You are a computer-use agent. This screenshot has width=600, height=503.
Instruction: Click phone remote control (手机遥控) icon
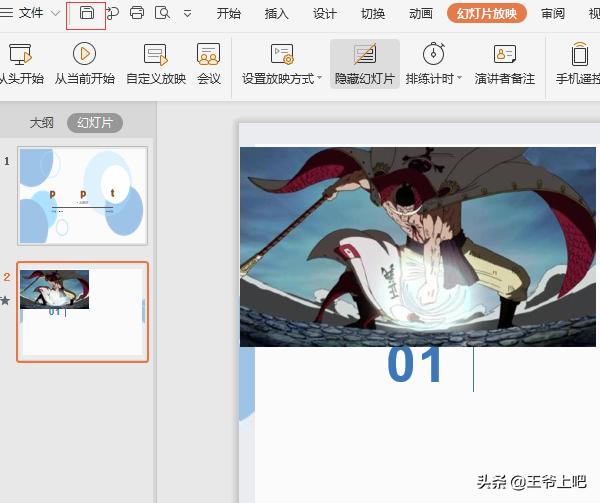578,65
